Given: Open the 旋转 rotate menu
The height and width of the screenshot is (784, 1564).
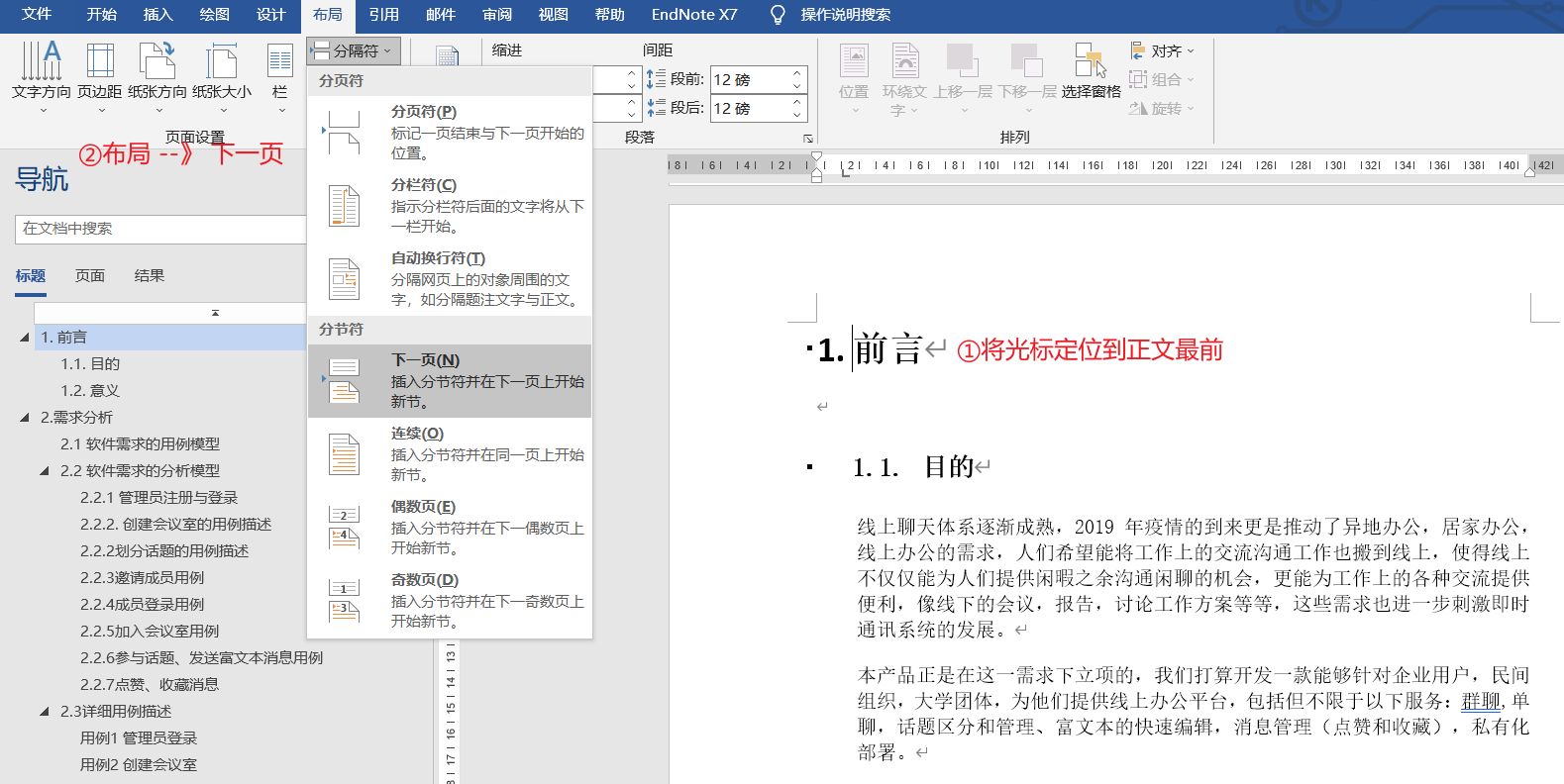Looking at the screenshot, I should click(1163, 108).
